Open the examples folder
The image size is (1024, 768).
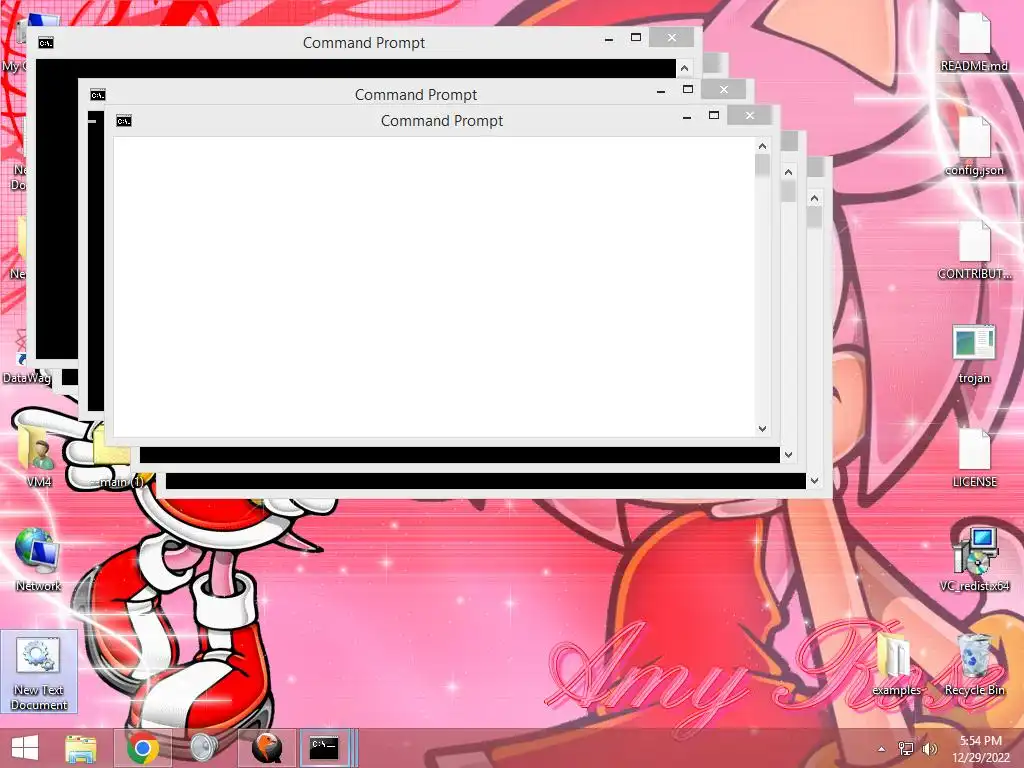coord(896,665)
